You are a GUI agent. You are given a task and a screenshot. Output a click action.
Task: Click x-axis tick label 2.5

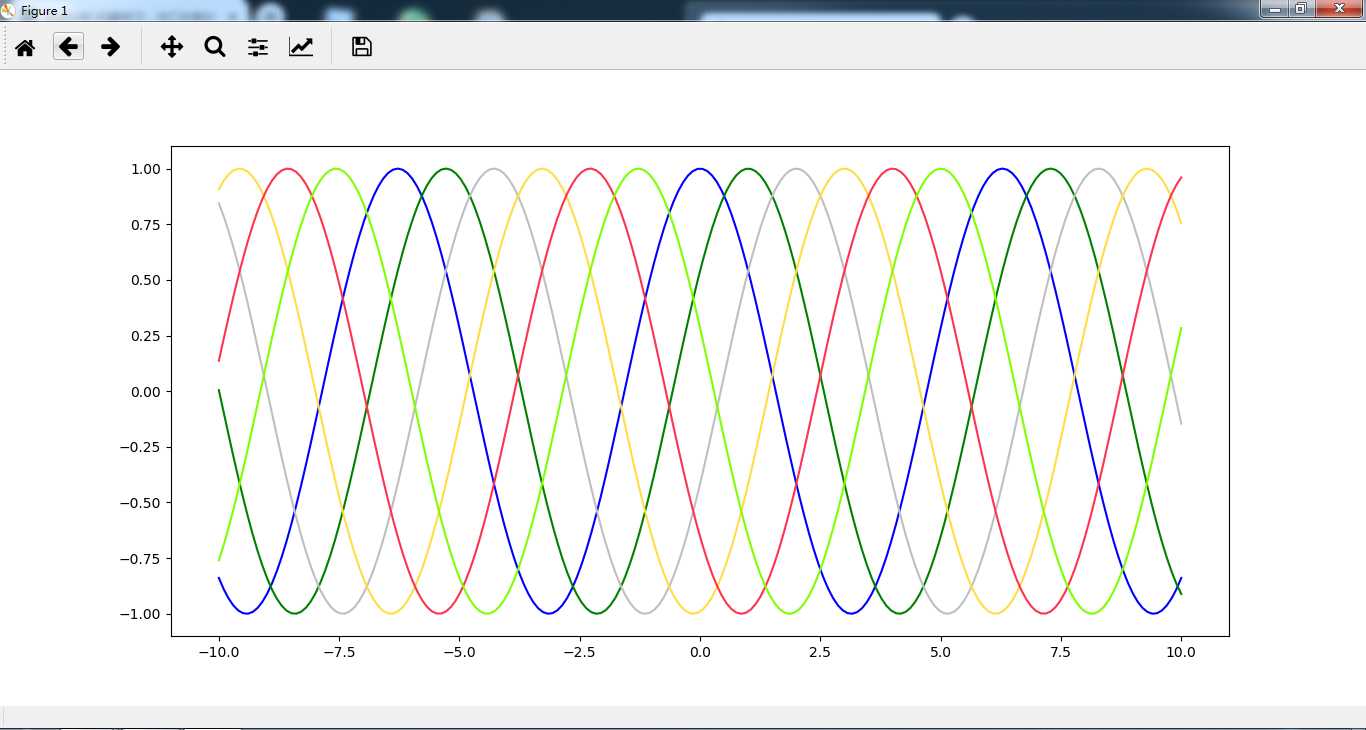[x=820, y=652]
